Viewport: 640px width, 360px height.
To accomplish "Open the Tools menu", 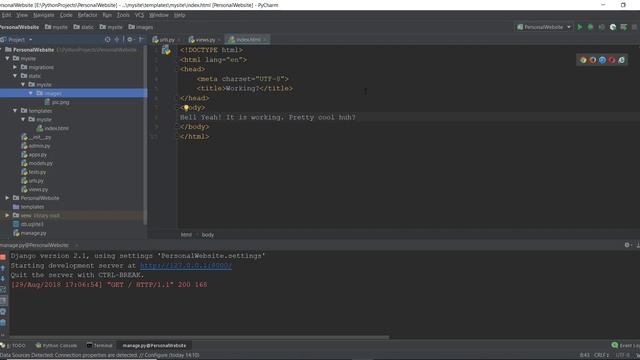I will 123,15.
